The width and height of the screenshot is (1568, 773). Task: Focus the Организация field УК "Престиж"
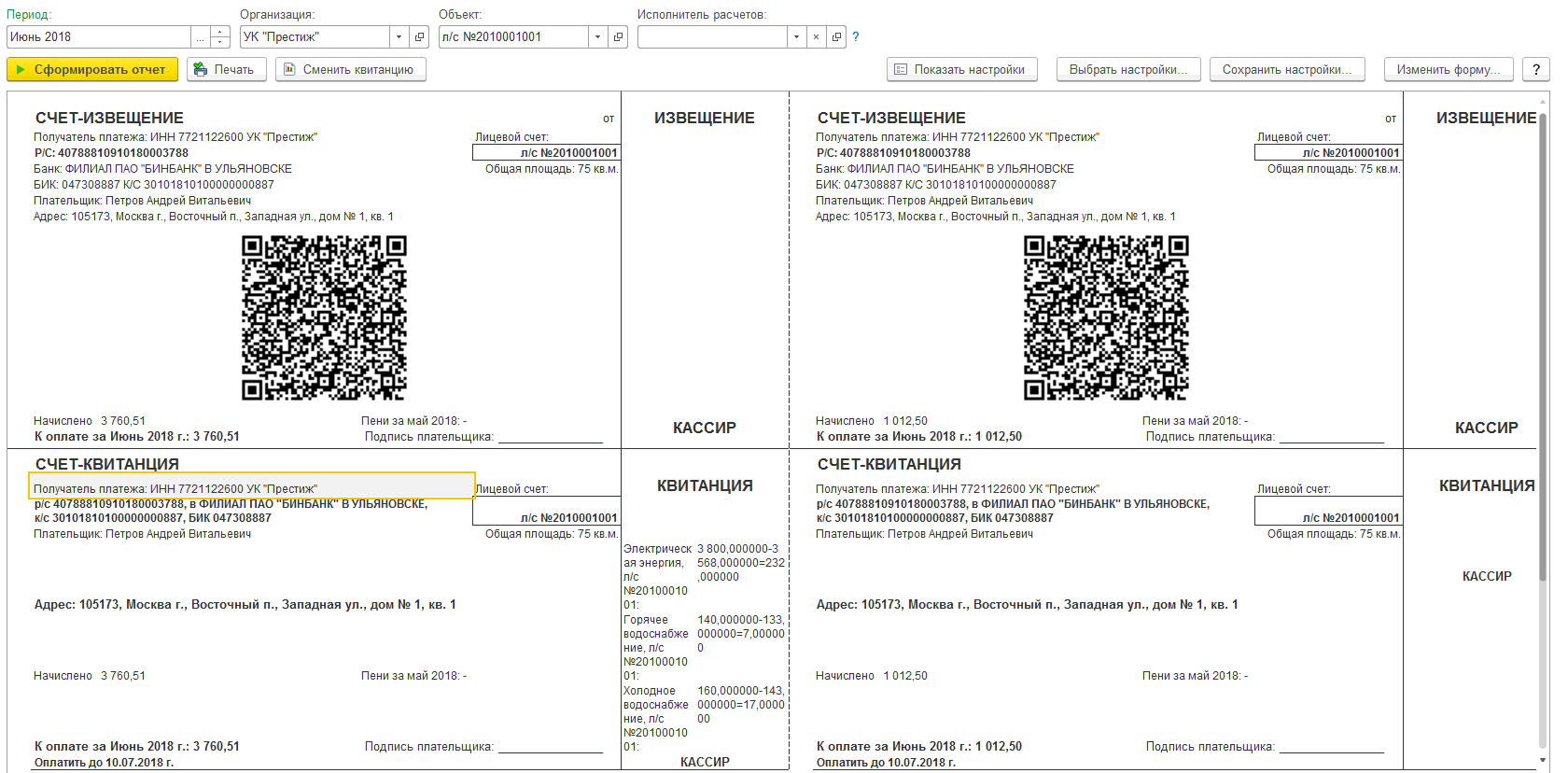pos(315,37)
